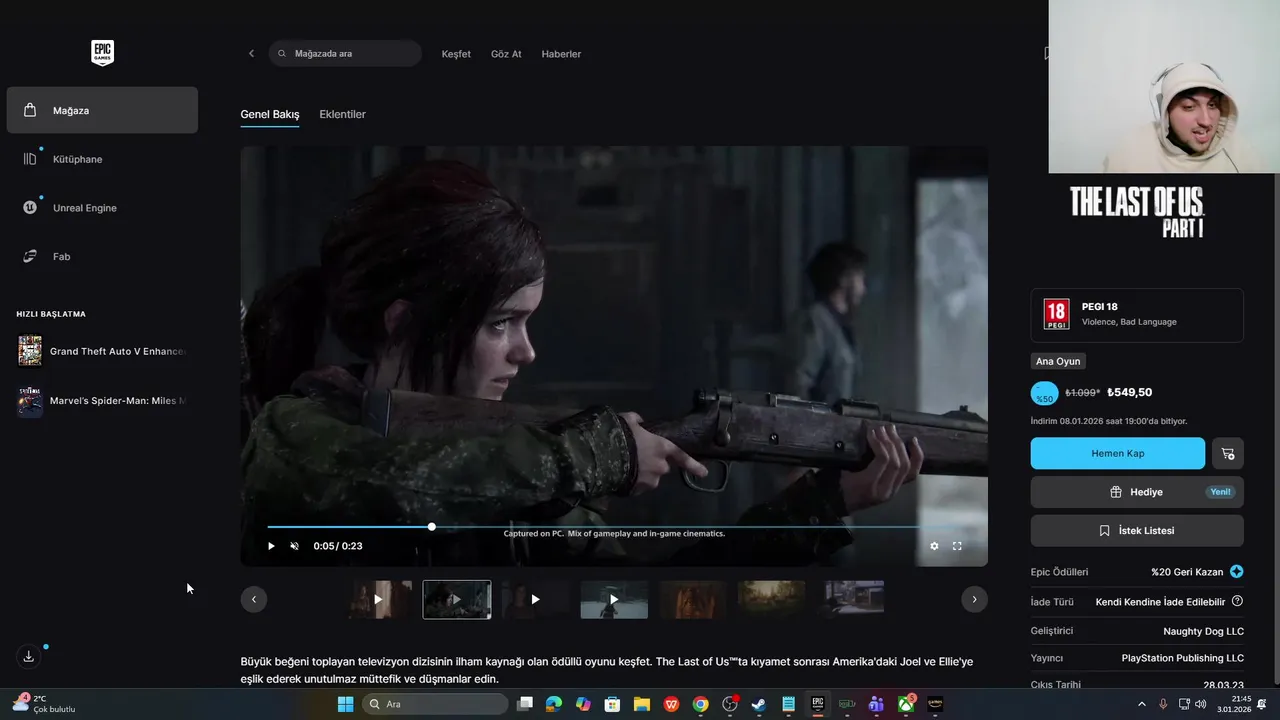
Task: Open Copilot from taskbar
Action: tap(583, 704)
